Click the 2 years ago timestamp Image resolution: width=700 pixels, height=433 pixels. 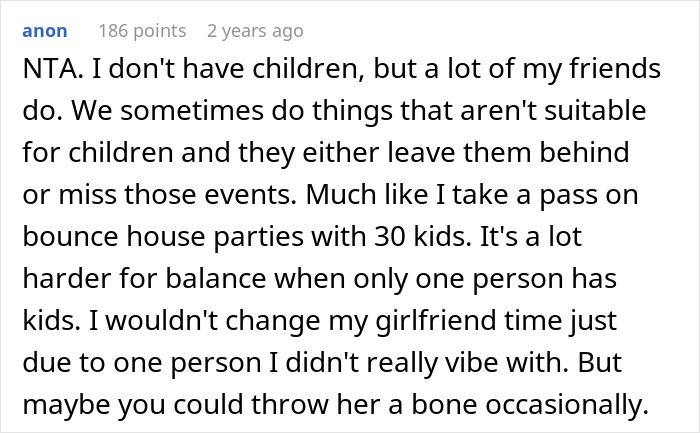point(254,32)
